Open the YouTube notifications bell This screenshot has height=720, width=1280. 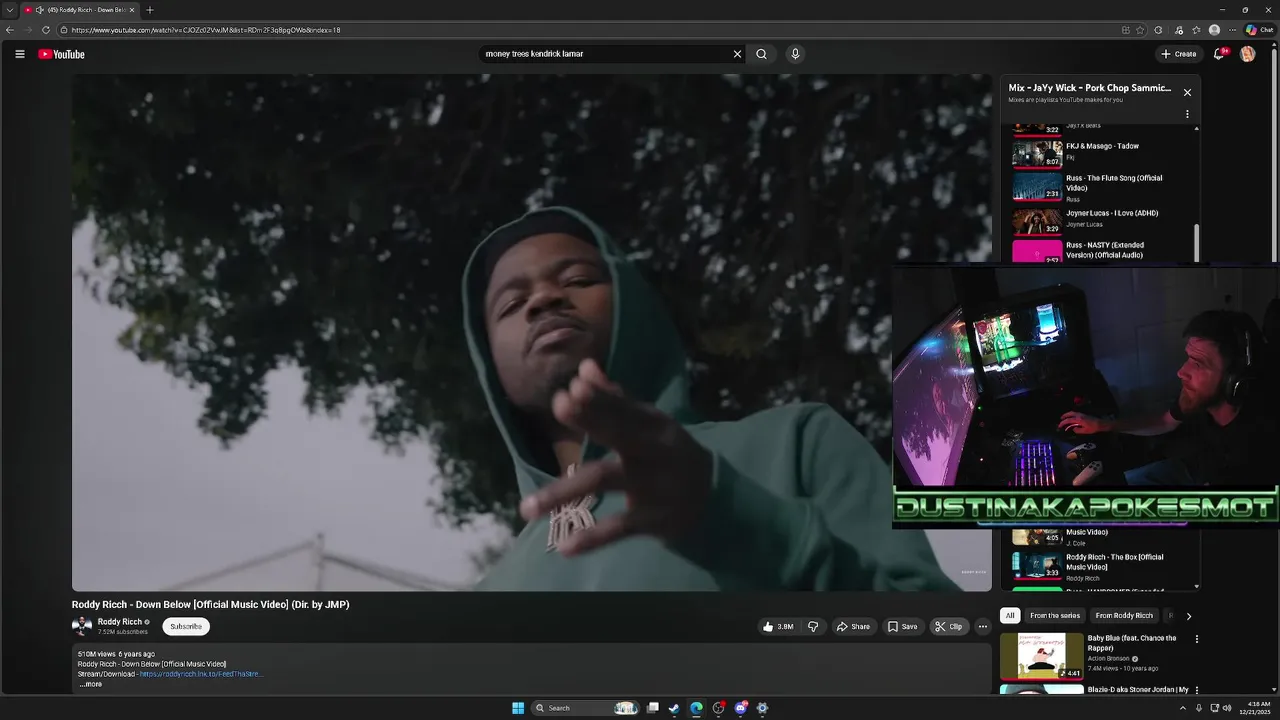click(1219, 54)
